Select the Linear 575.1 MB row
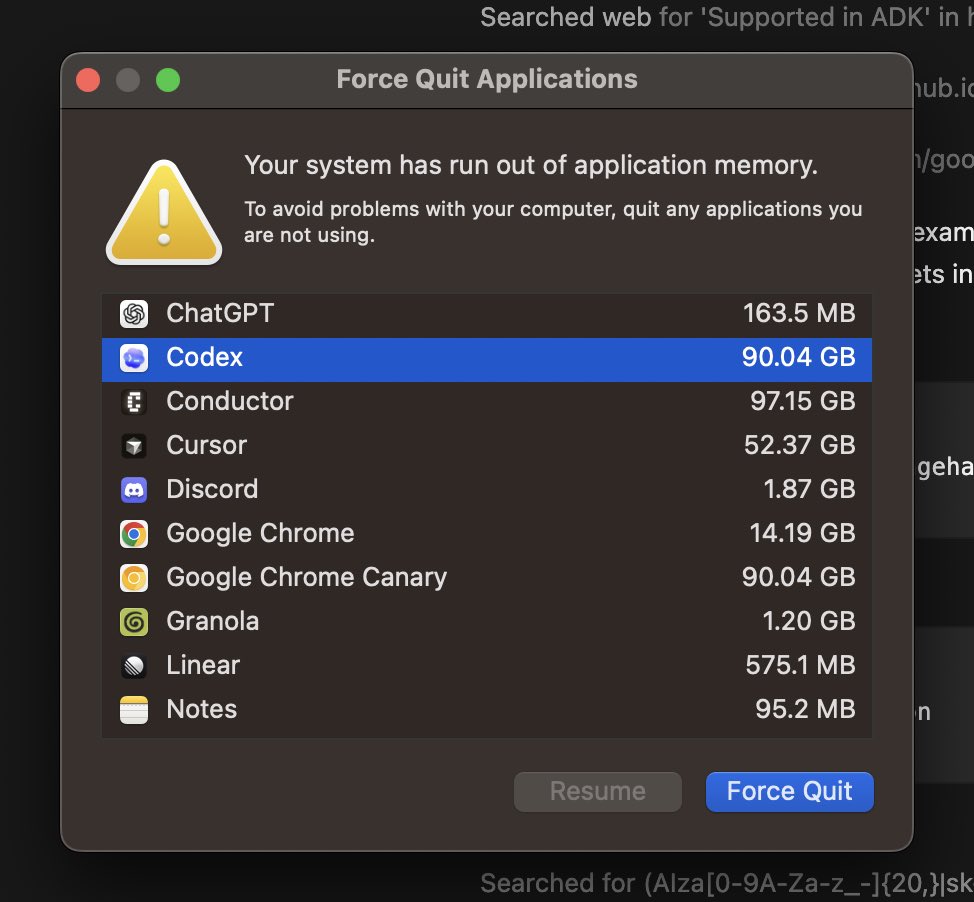Screen dimensions: 974x902 tap(486, 666)
